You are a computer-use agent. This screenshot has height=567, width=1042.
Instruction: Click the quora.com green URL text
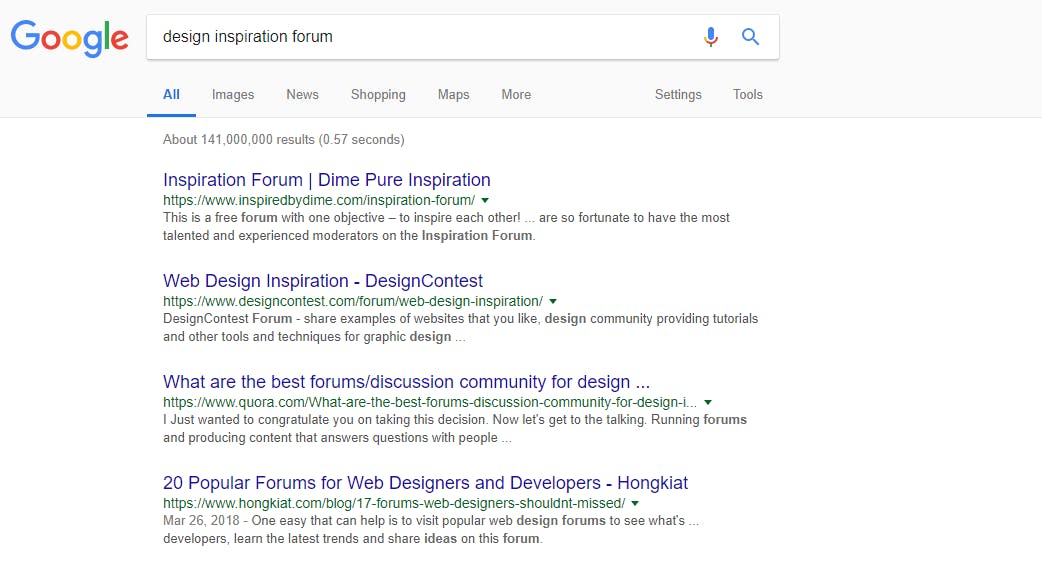click(430, 402)
